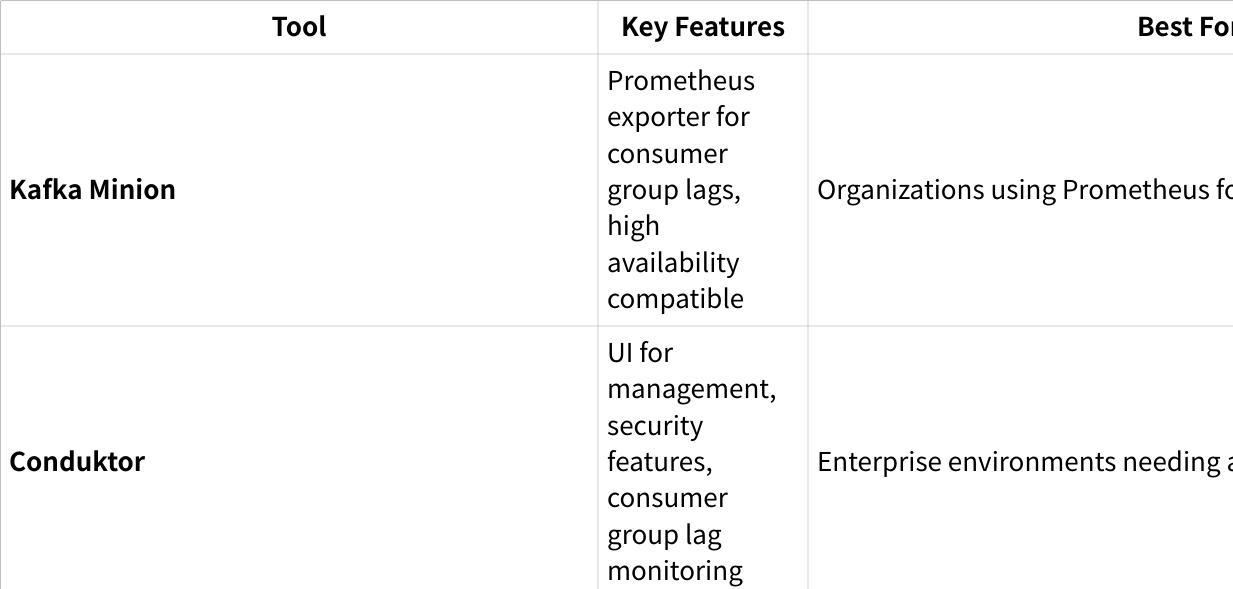The width and height of the screenshot is (1233, 589).
Task: Click the word "high" in Kafka Minion features
Action: (x=633, y=226)
